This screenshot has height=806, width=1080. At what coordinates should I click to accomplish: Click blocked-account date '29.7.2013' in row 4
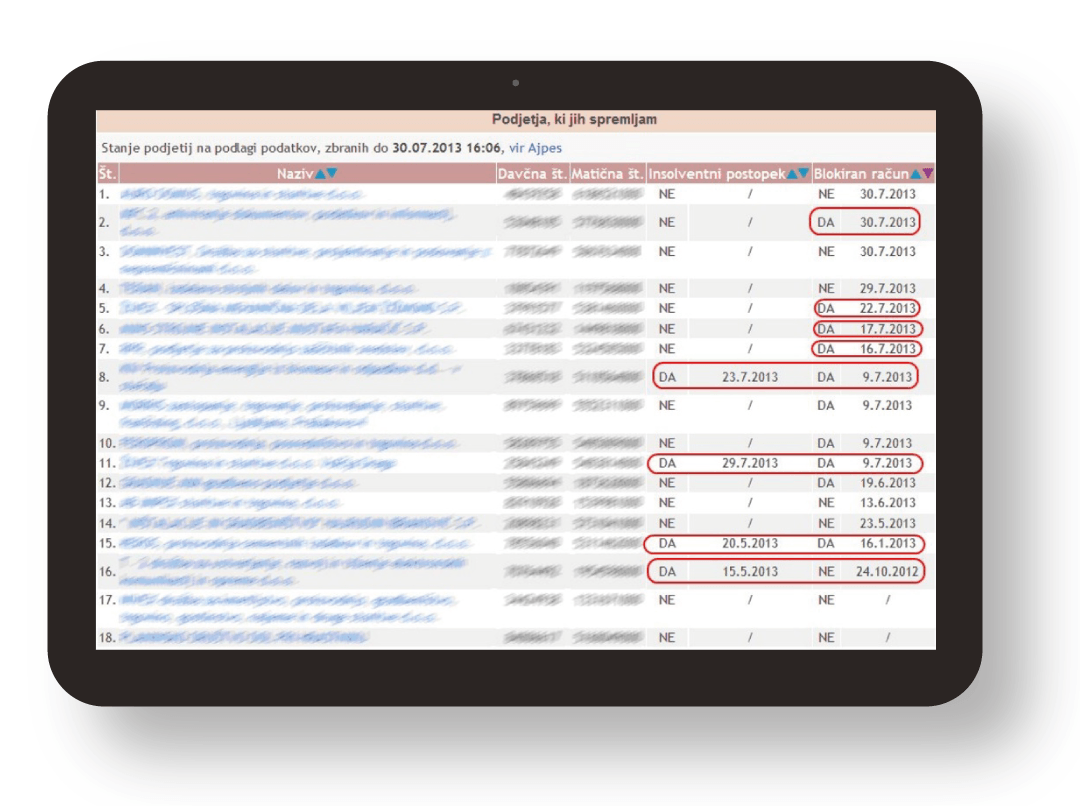[888, 289]
